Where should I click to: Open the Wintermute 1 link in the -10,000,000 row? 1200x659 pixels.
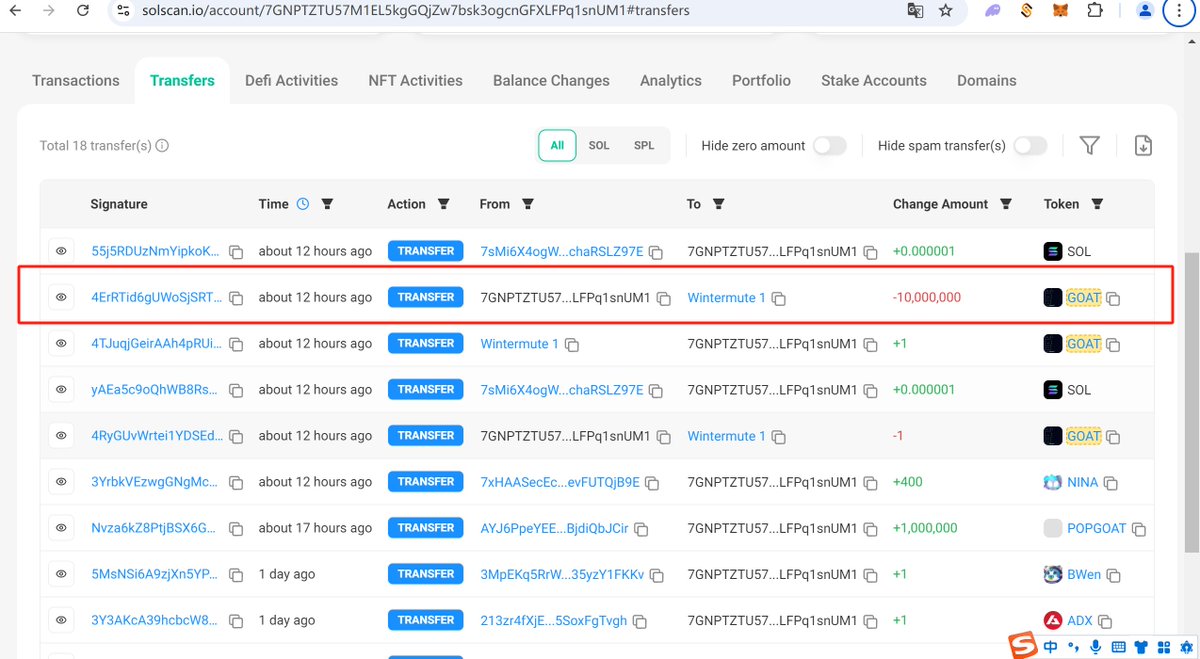tap(727, 298)
